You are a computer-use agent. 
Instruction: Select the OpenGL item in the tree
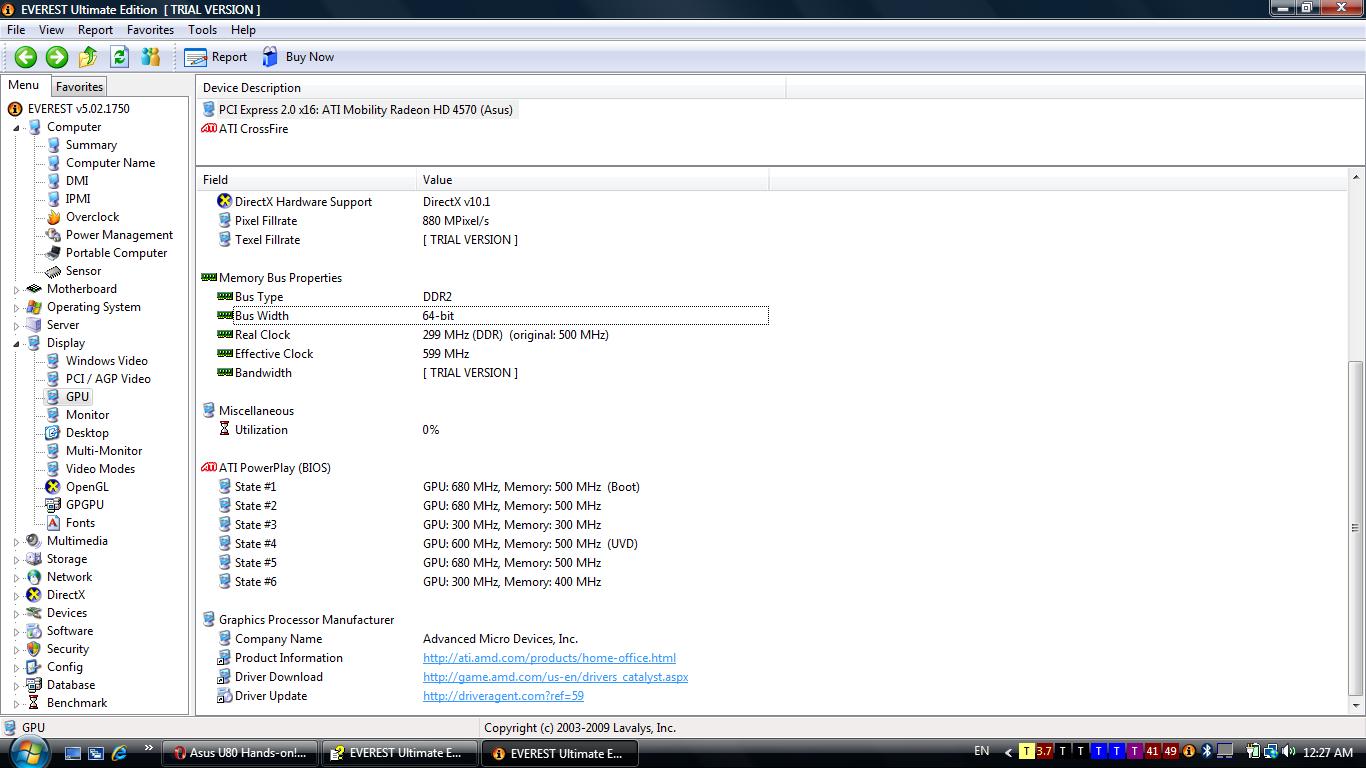87,487
